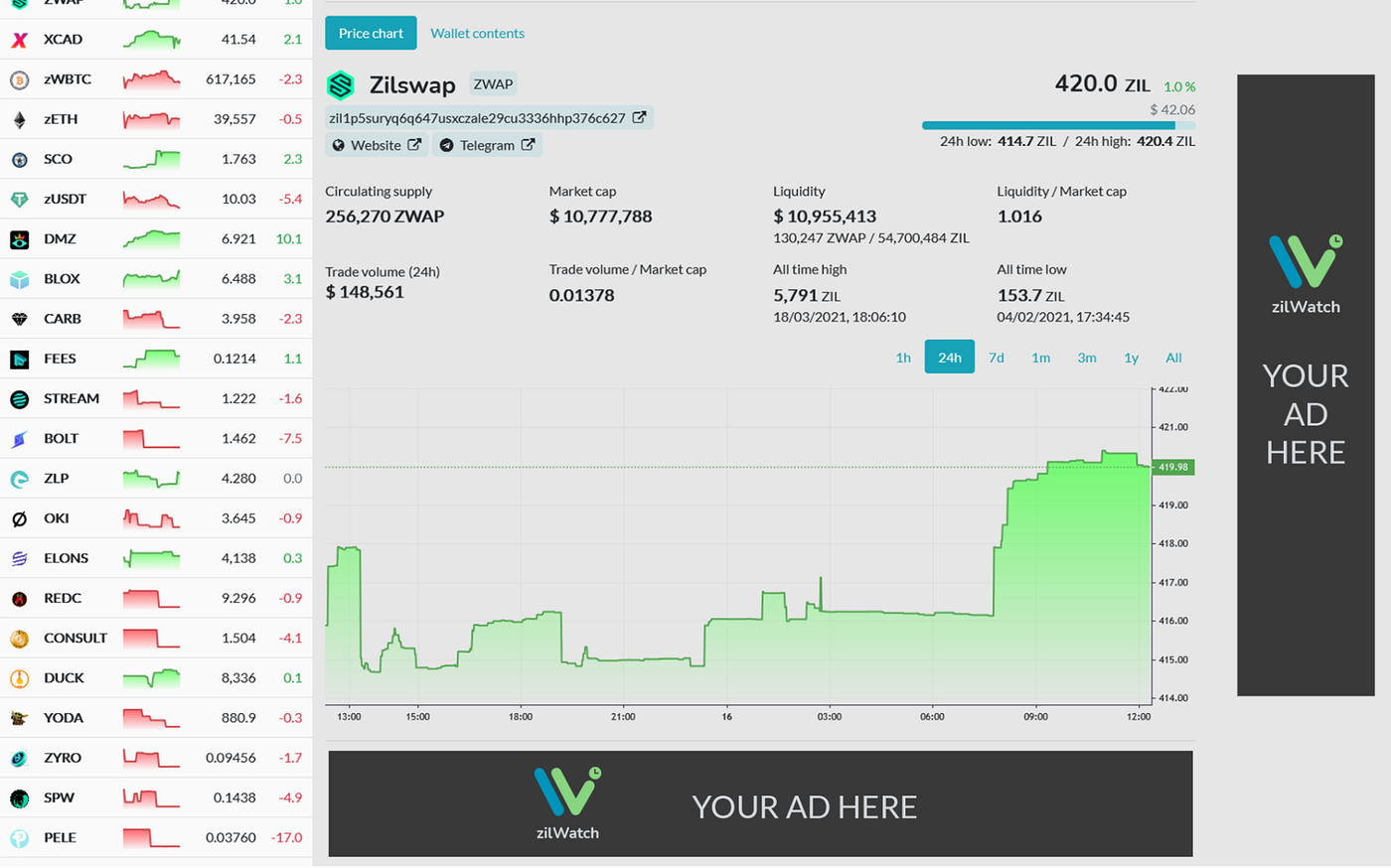Click the 419.98 current price marker
Viewport: 1391px width, 868px height.
[x=1173, y=467]
